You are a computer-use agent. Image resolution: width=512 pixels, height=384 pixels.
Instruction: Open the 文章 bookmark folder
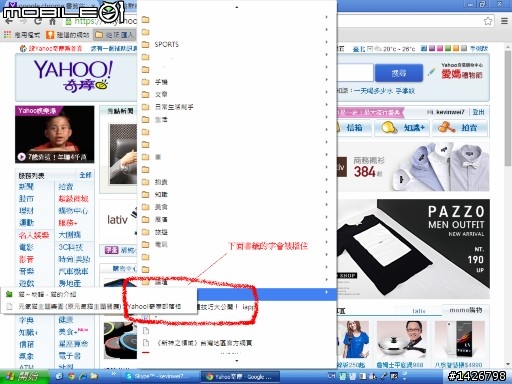pos(237,94)
